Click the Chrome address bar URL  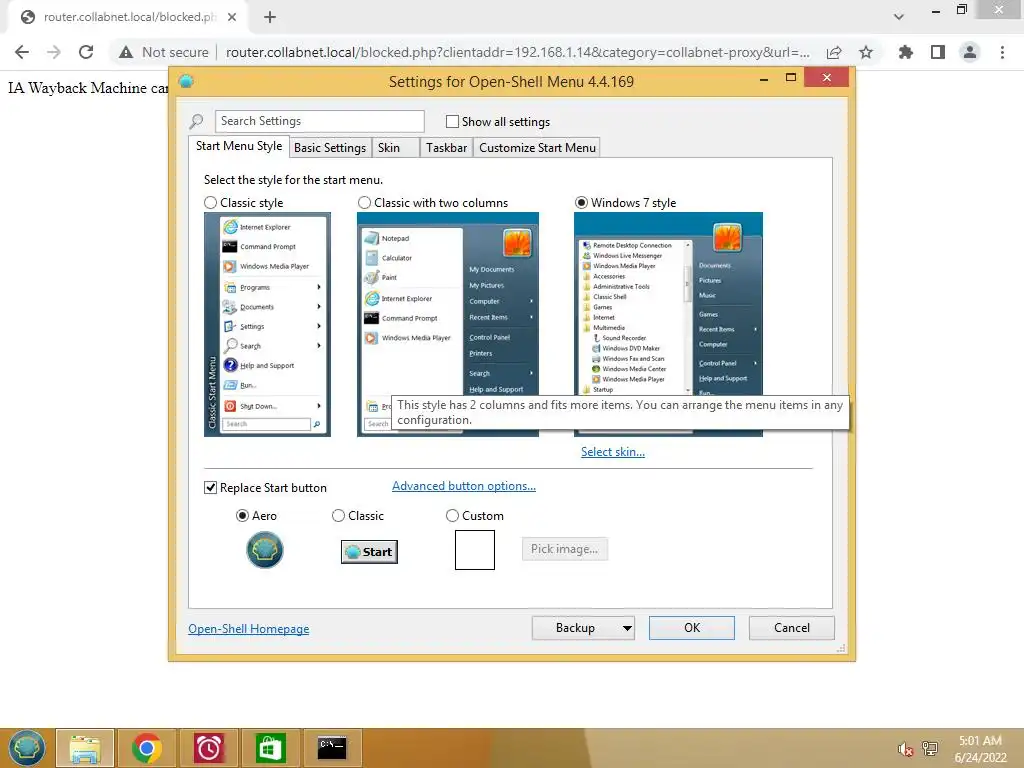point(517,52)
